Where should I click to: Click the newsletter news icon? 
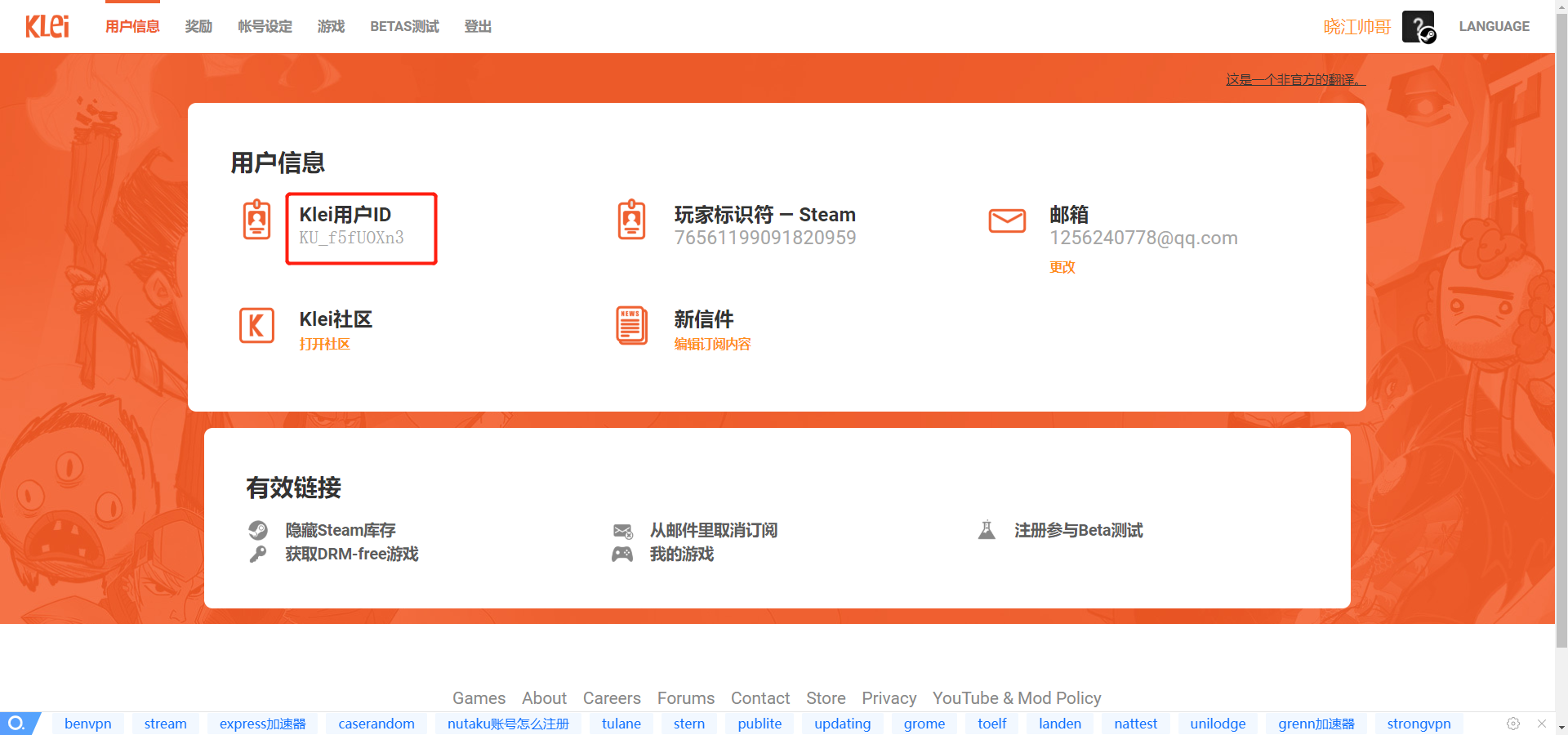(x=631, y=326)
